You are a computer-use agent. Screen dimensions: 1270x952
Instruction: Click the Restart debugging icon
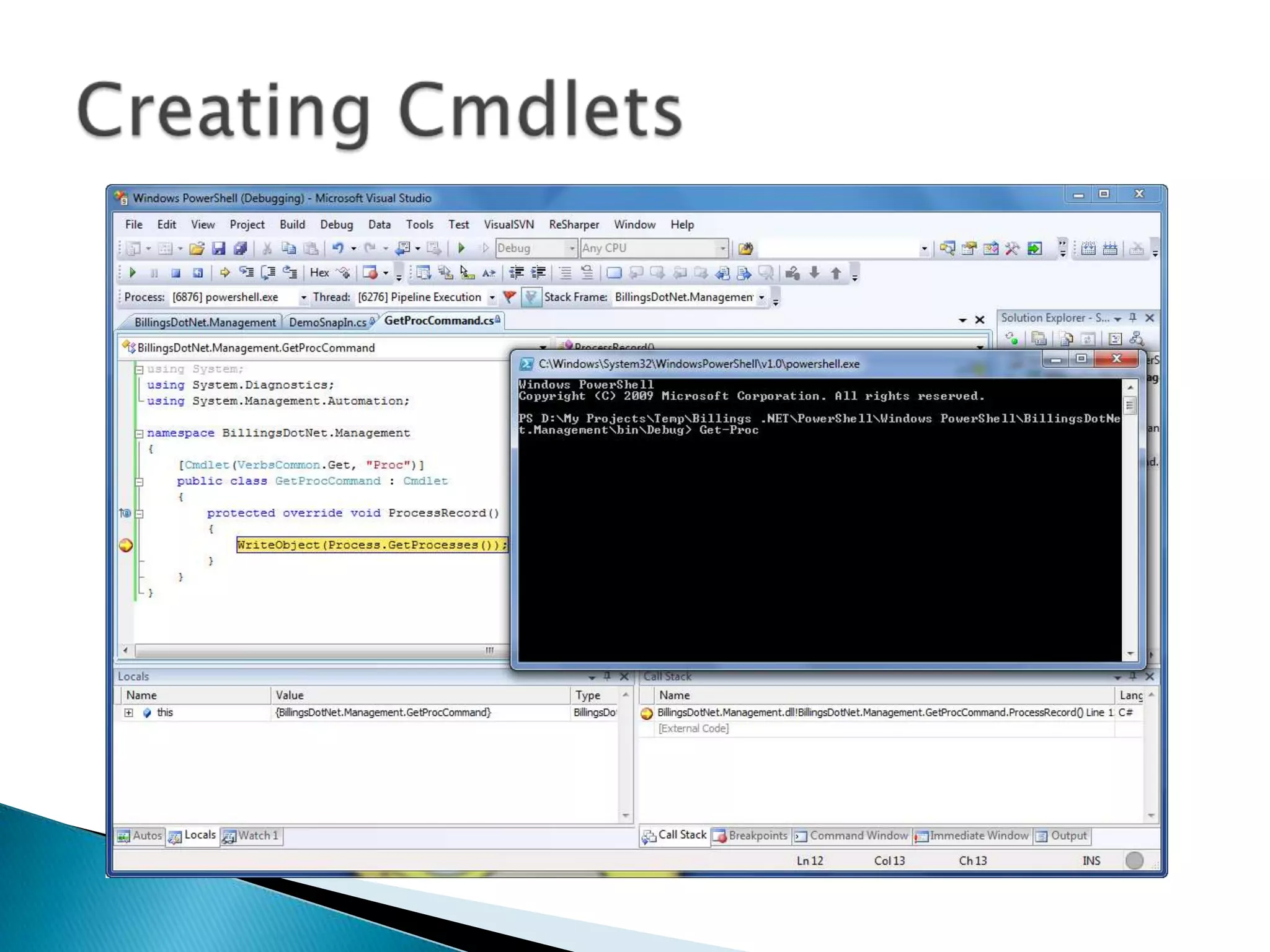tap(198, 273)
